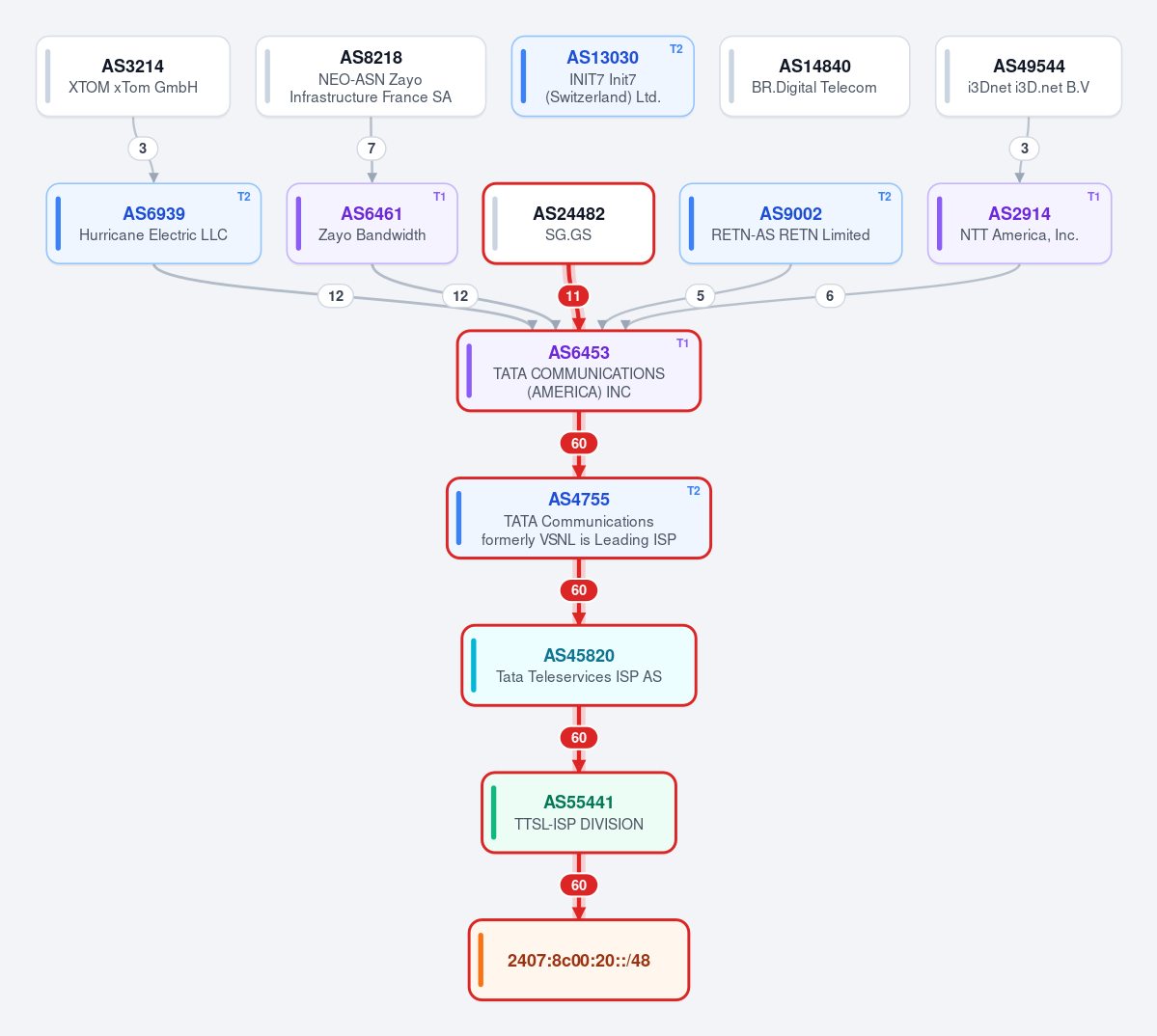
Task: Select the AS3214 XTOM xTom GmbH node
Action: 133,76
